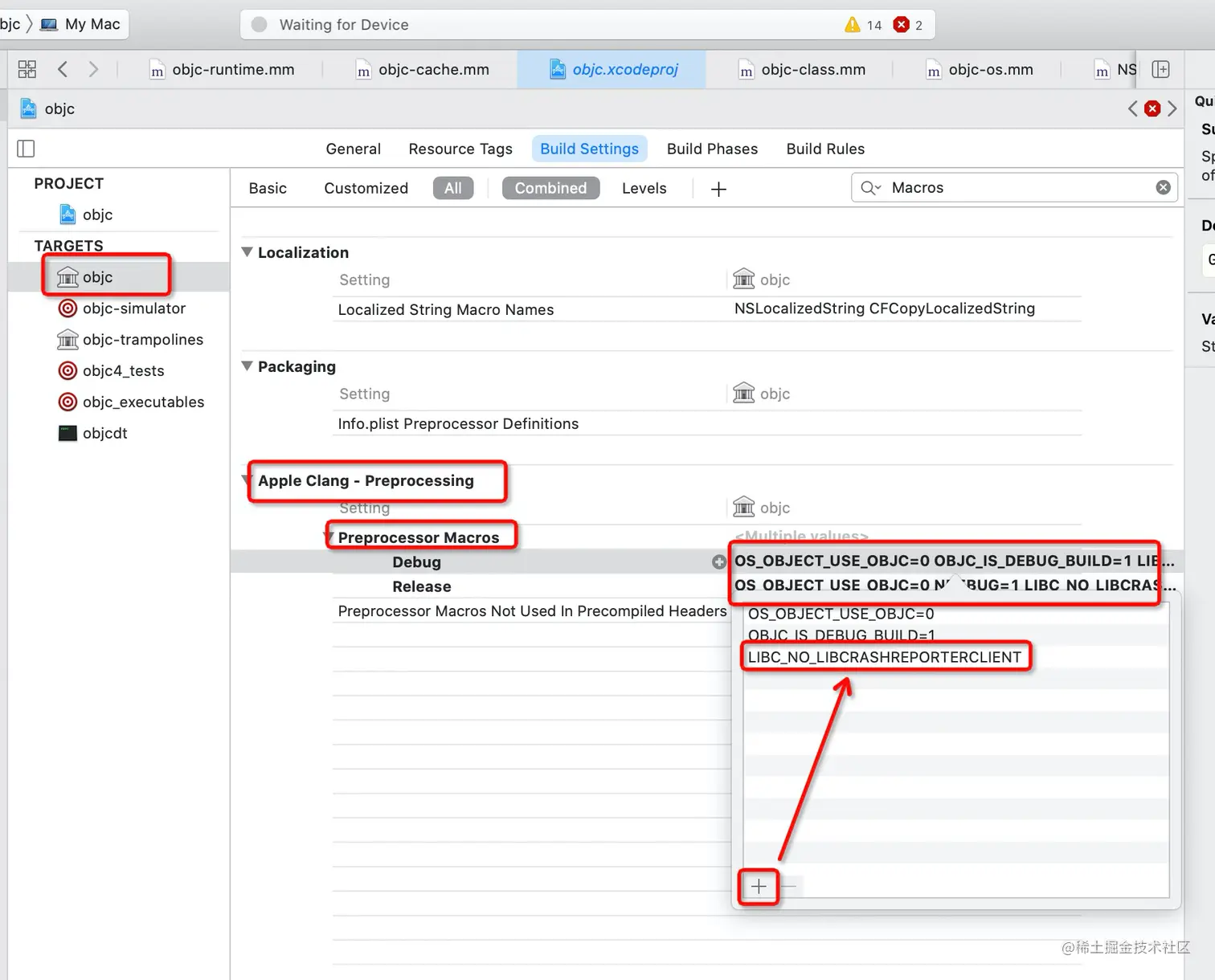
Task: Select Preprocessor Macros Not Used In Precompiled Headers
Action: point(532,610)
